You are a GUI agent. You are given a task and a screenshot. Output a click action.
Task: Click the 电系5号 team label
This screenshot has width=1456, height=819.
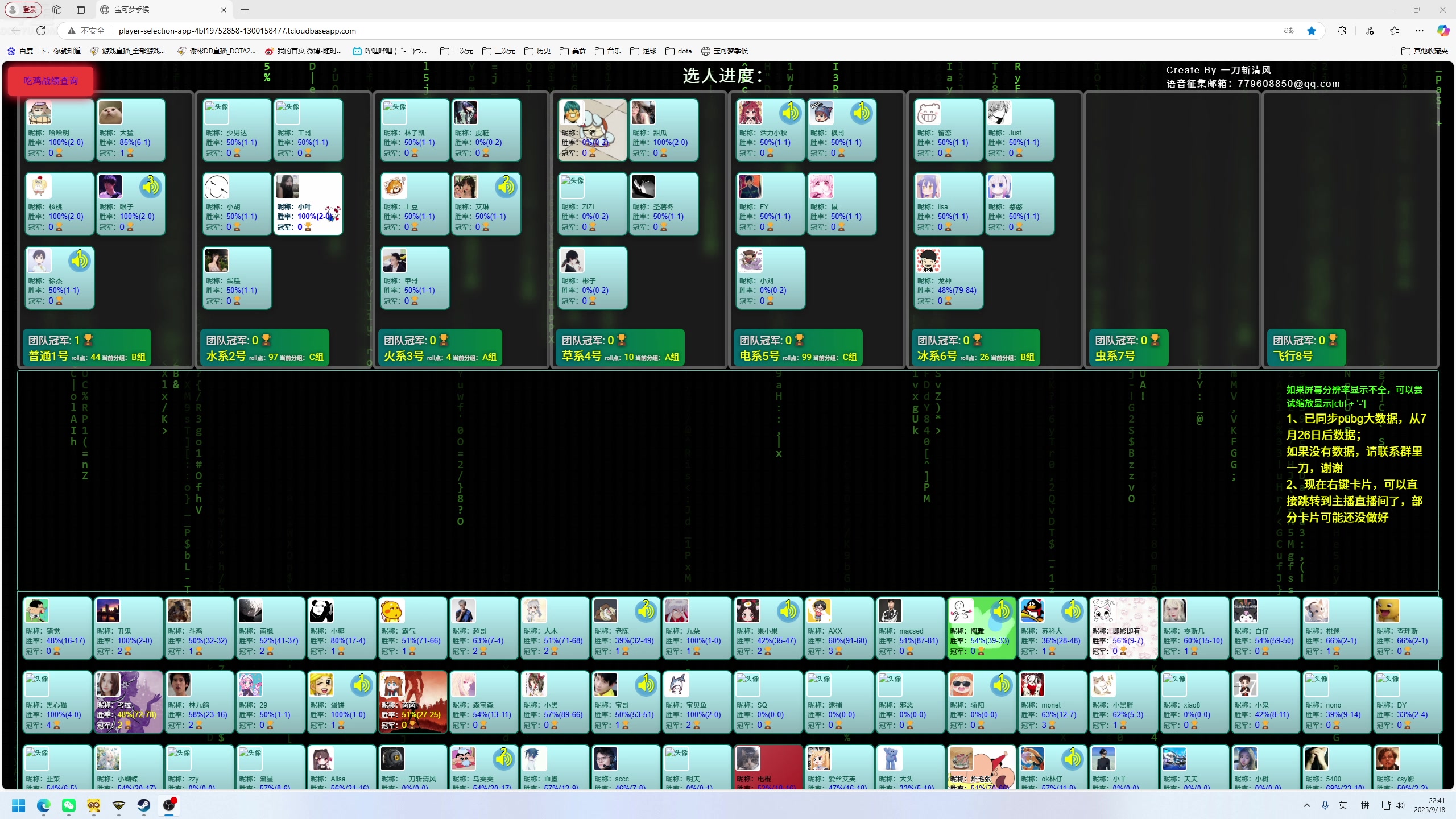point(759,356)
